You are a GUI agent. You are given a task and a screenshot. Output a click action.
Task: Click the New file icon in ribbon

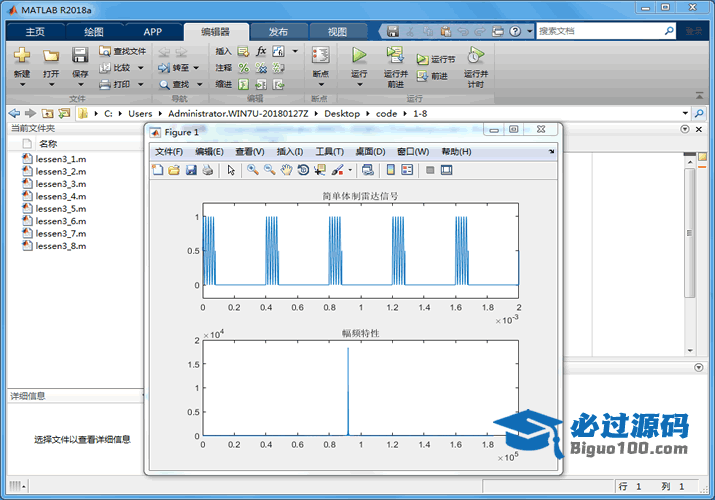click(22, 56)
